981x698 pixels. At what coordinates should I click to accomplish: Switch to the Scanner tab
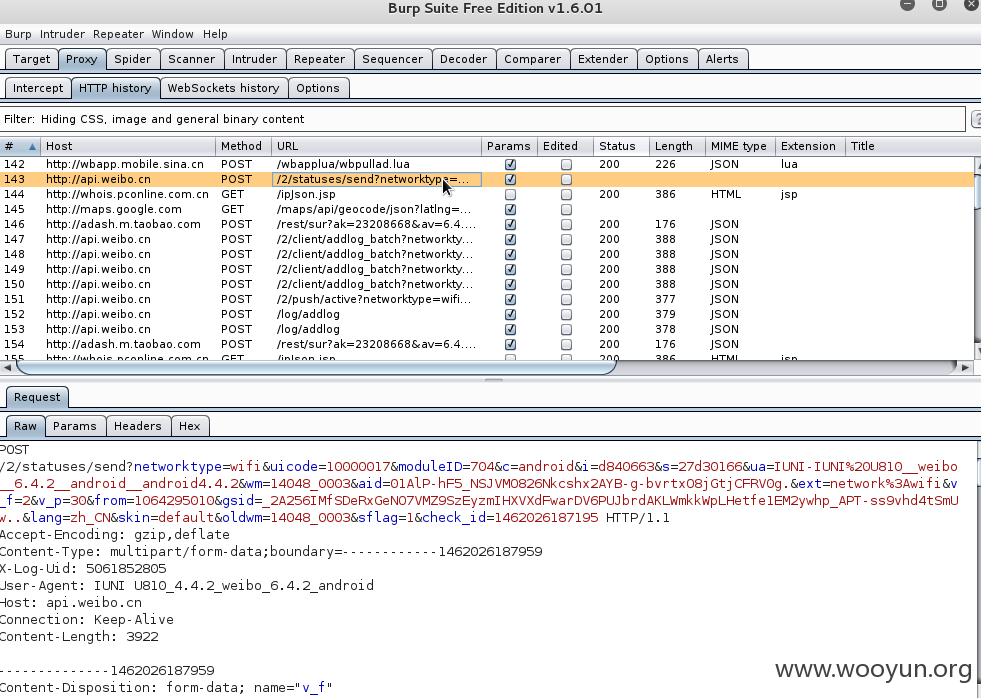click(191, 59)
